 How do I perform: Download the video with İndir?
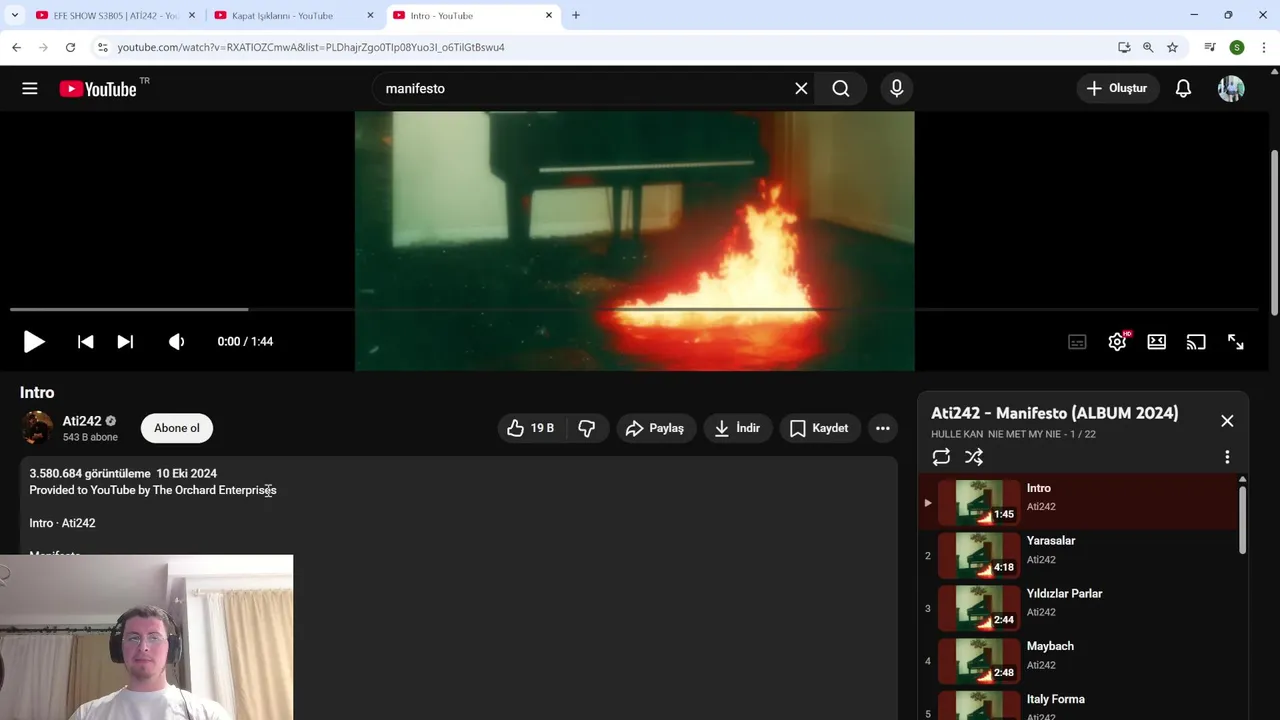tap(738, 428)
